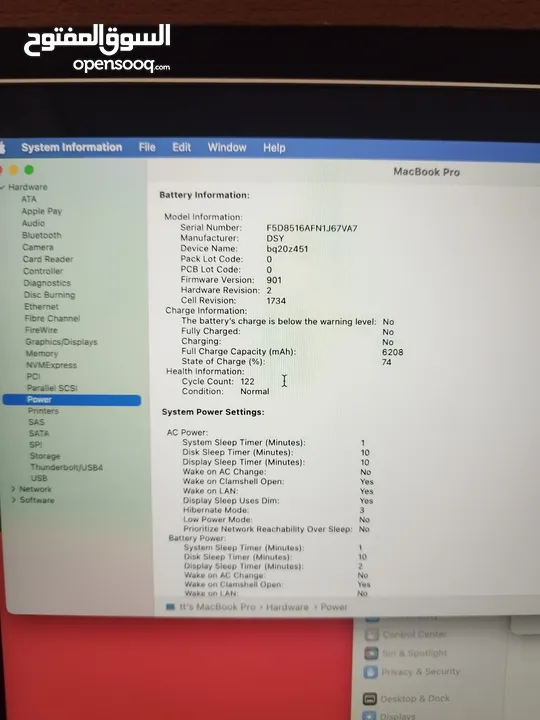Select Audio in the sidebar
The image size is (540, 720).
click(x=34, y=223)
